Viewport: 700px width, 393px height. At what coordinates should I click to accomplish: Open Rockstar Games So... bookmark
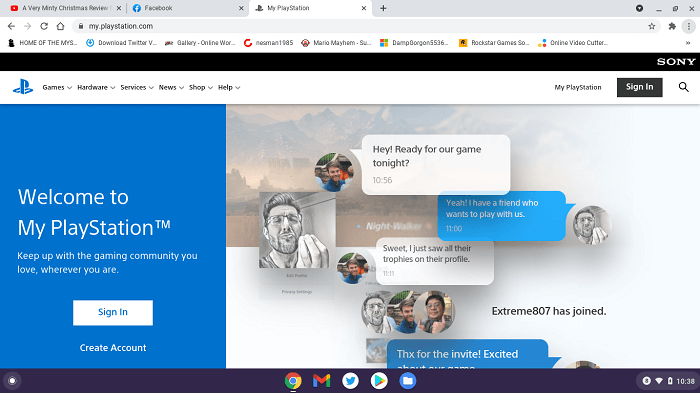click(x=494, y=43)
